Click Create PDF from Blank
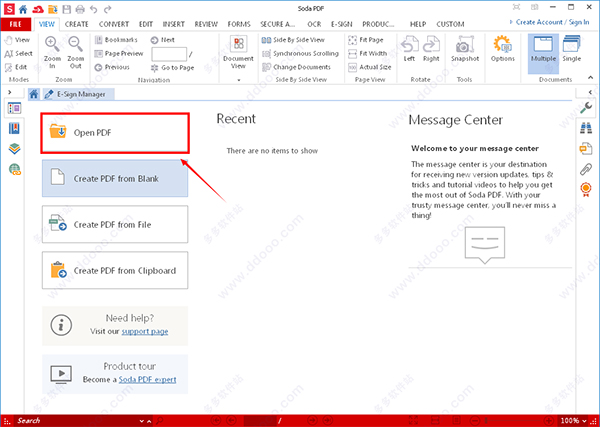The image size is (600, 427). pos(115,178)
